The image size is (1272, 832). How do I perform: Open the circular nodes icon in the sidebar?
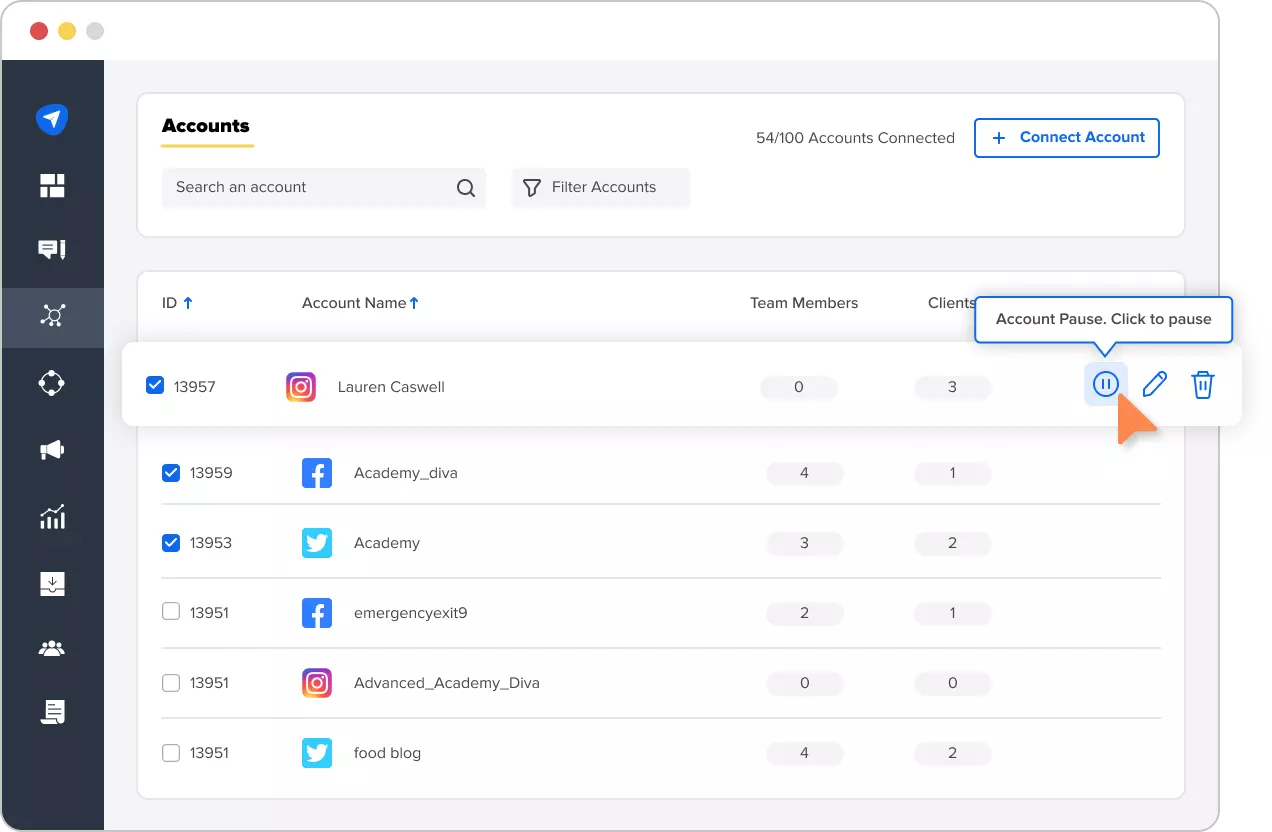click(52, 383)
